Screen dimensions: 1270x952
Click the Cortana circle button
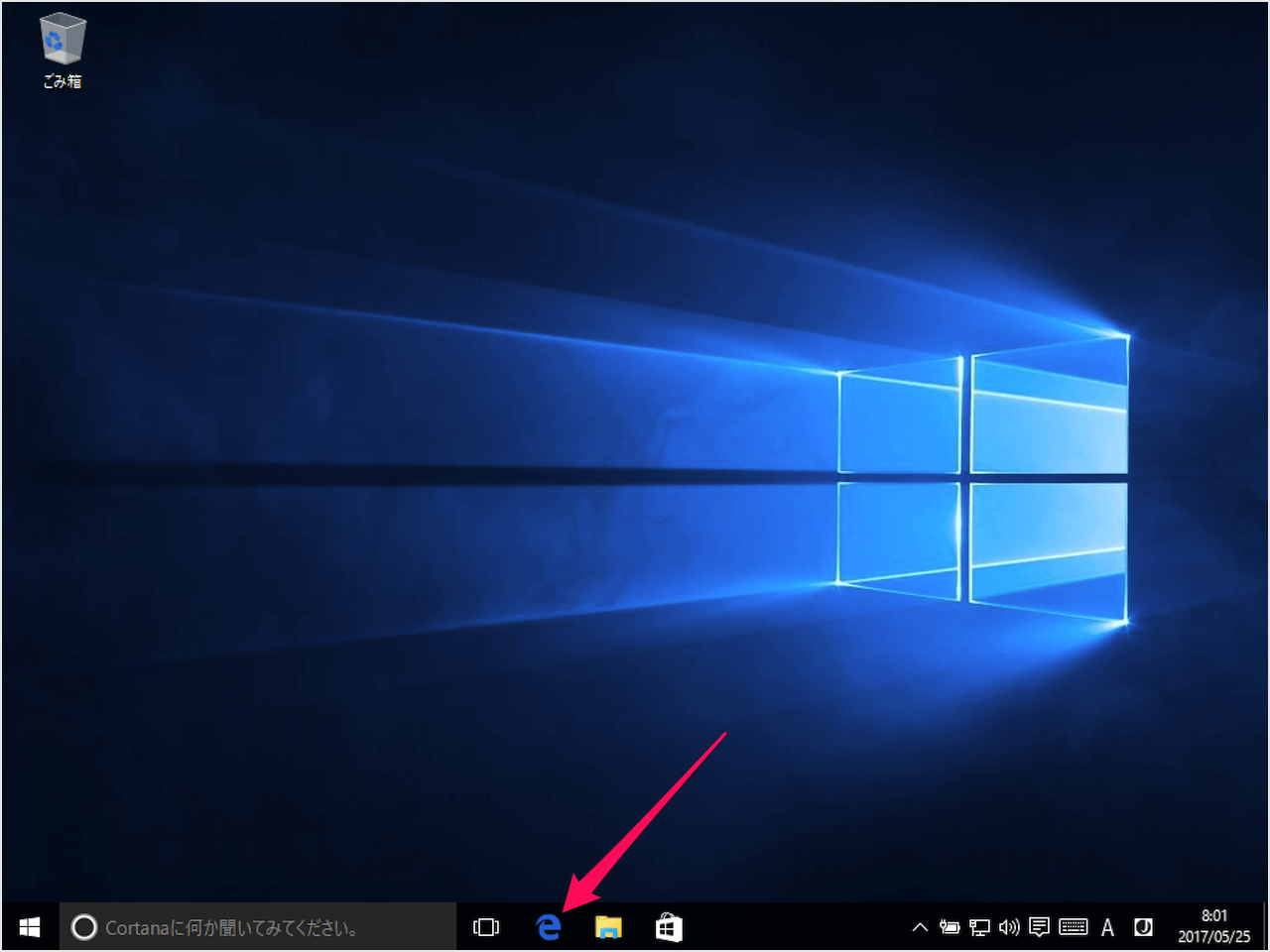point(84,927)
